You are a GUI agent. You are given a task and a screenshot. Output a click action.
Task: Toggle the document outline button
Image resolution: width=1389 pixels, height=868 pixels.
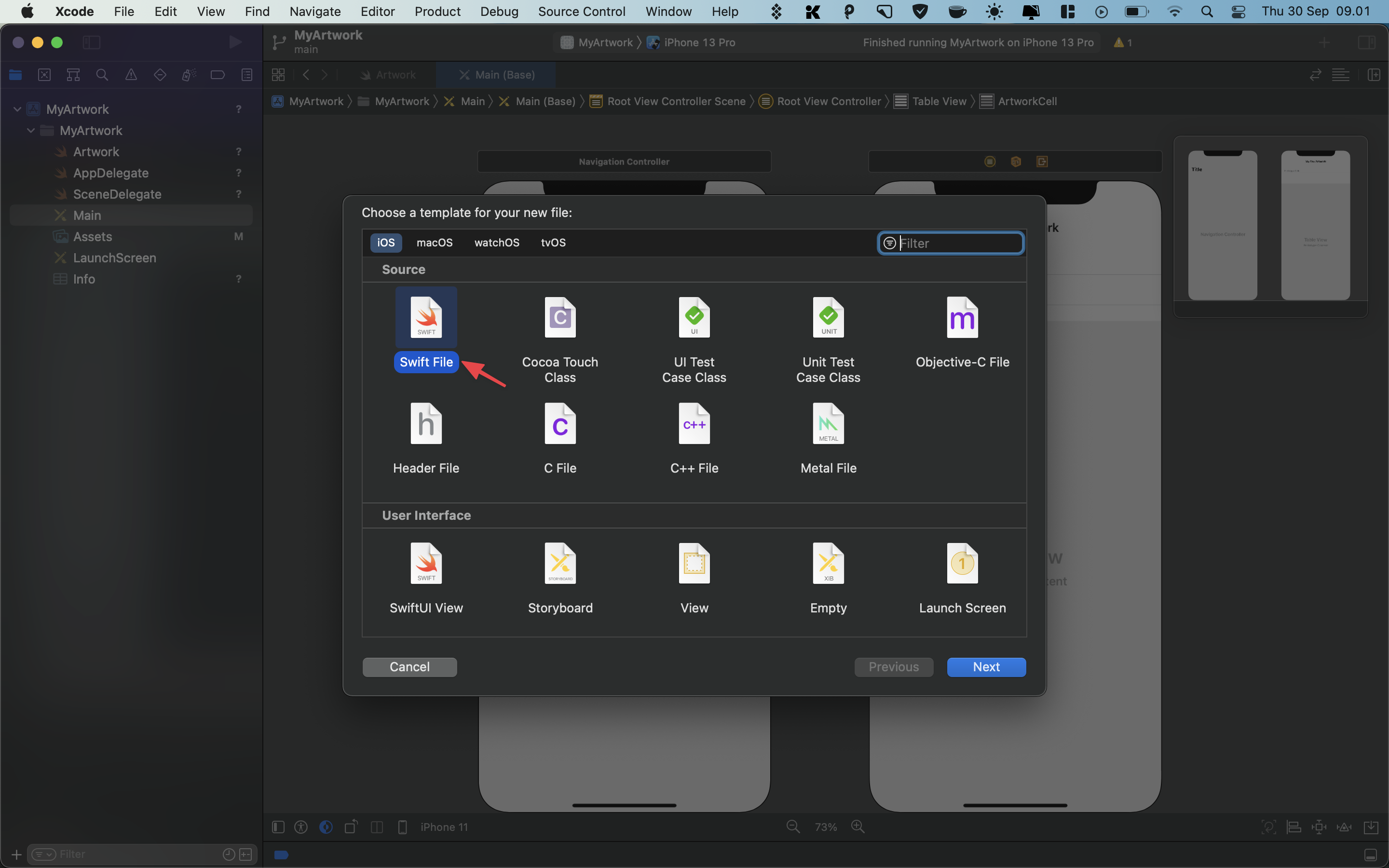click(278, 827)
